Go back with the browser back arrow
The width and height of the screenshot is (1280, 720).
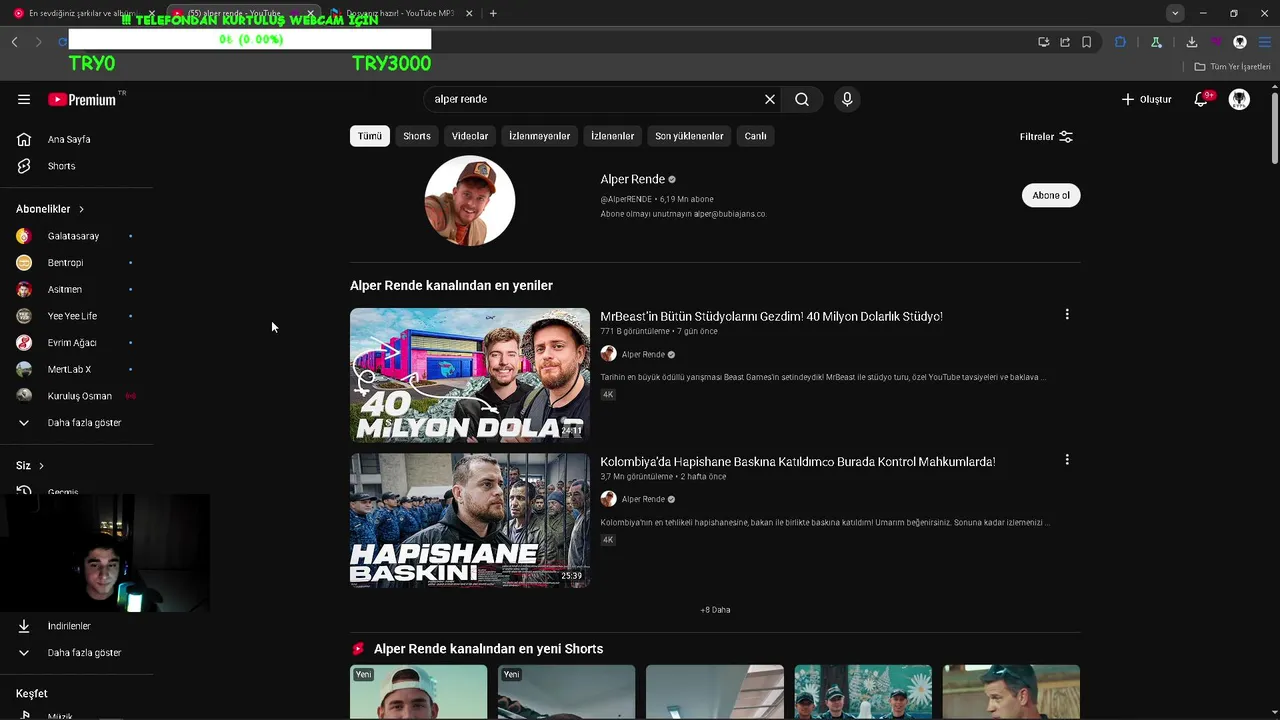(x=14, y=42)
